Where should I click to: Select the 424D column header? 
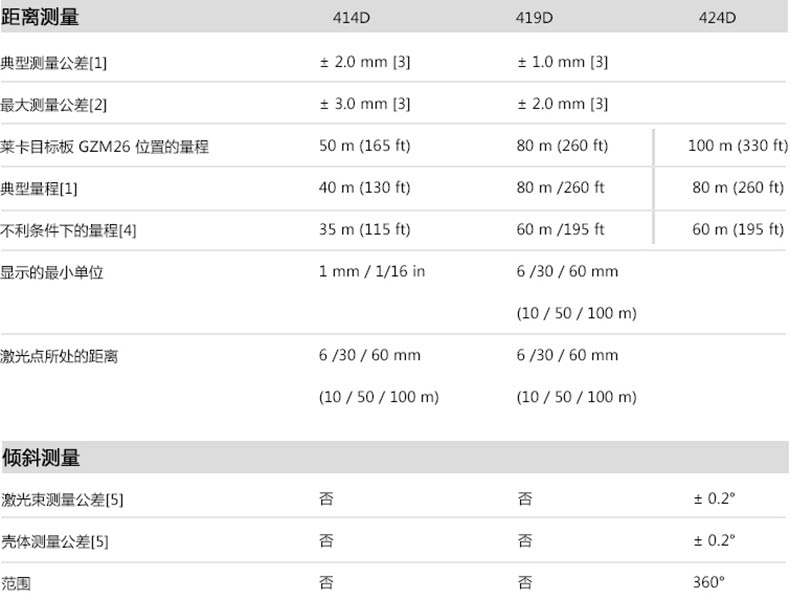point(717,18)
